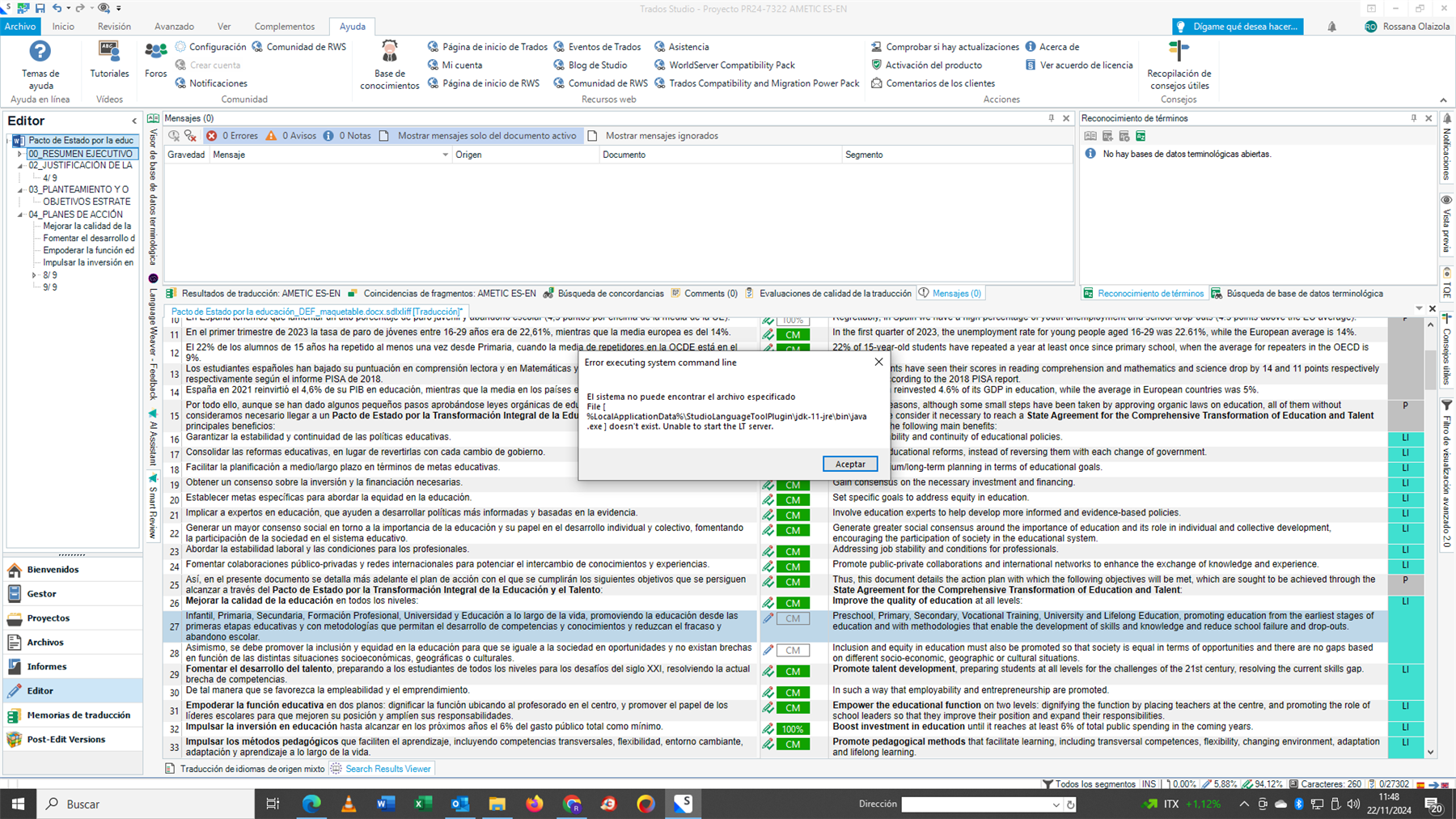Viewport: 1456px width, 819px height.
Task: Open Word from the taskbar
Action: point(385,804)
